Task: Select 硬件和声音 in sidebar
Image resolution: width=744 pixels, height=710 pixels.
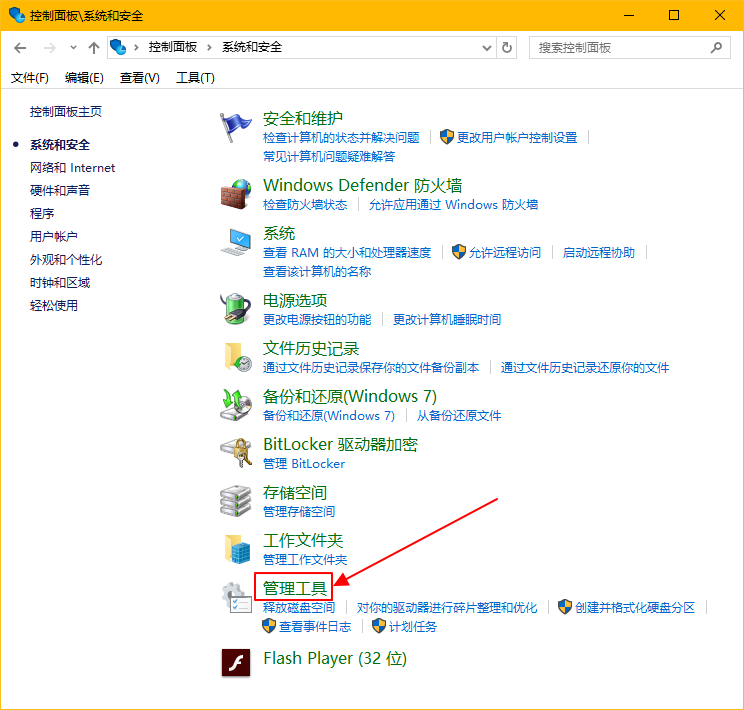Action: tap(60, 190)
